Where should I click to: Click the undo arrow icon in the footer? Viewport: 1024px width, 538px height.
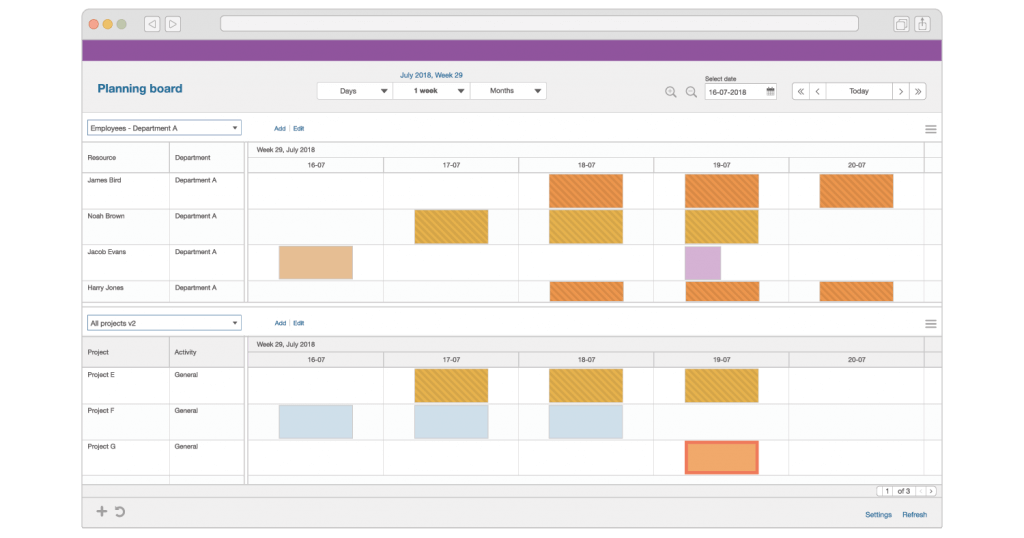[x=120, y=512]
